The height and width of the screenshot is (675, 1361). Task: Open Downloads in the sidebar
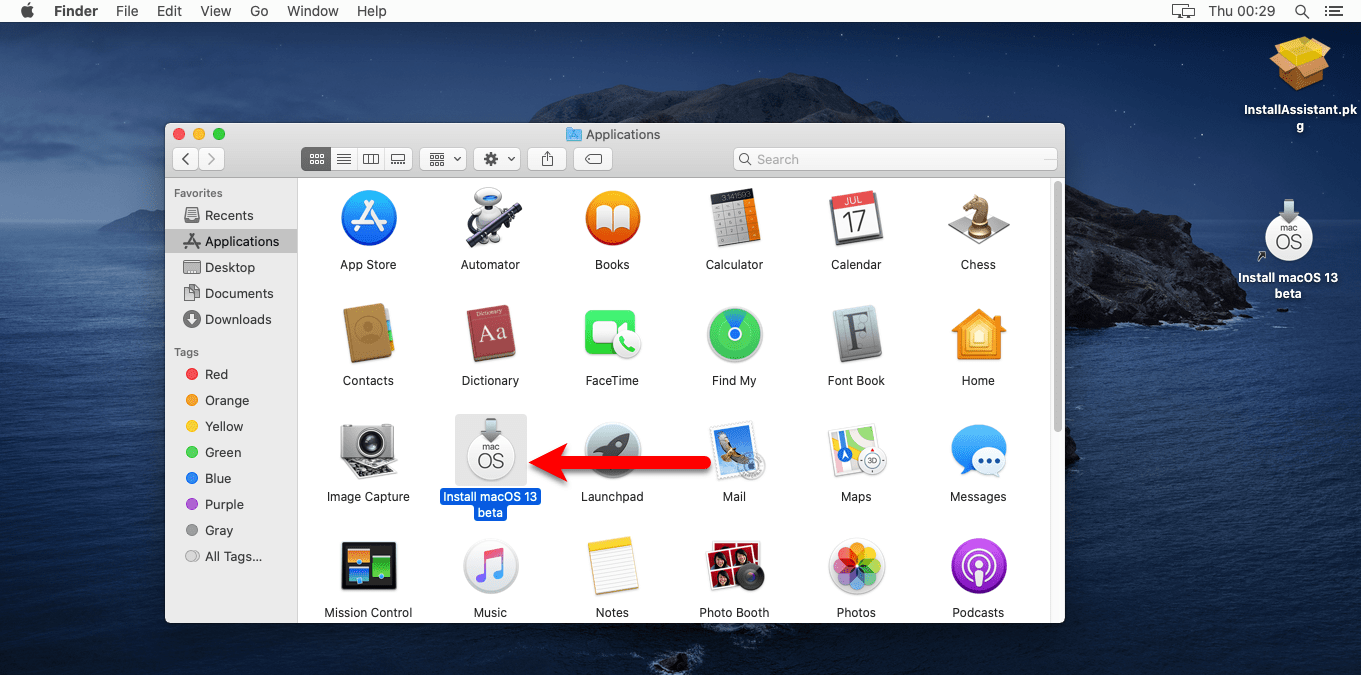230,319
